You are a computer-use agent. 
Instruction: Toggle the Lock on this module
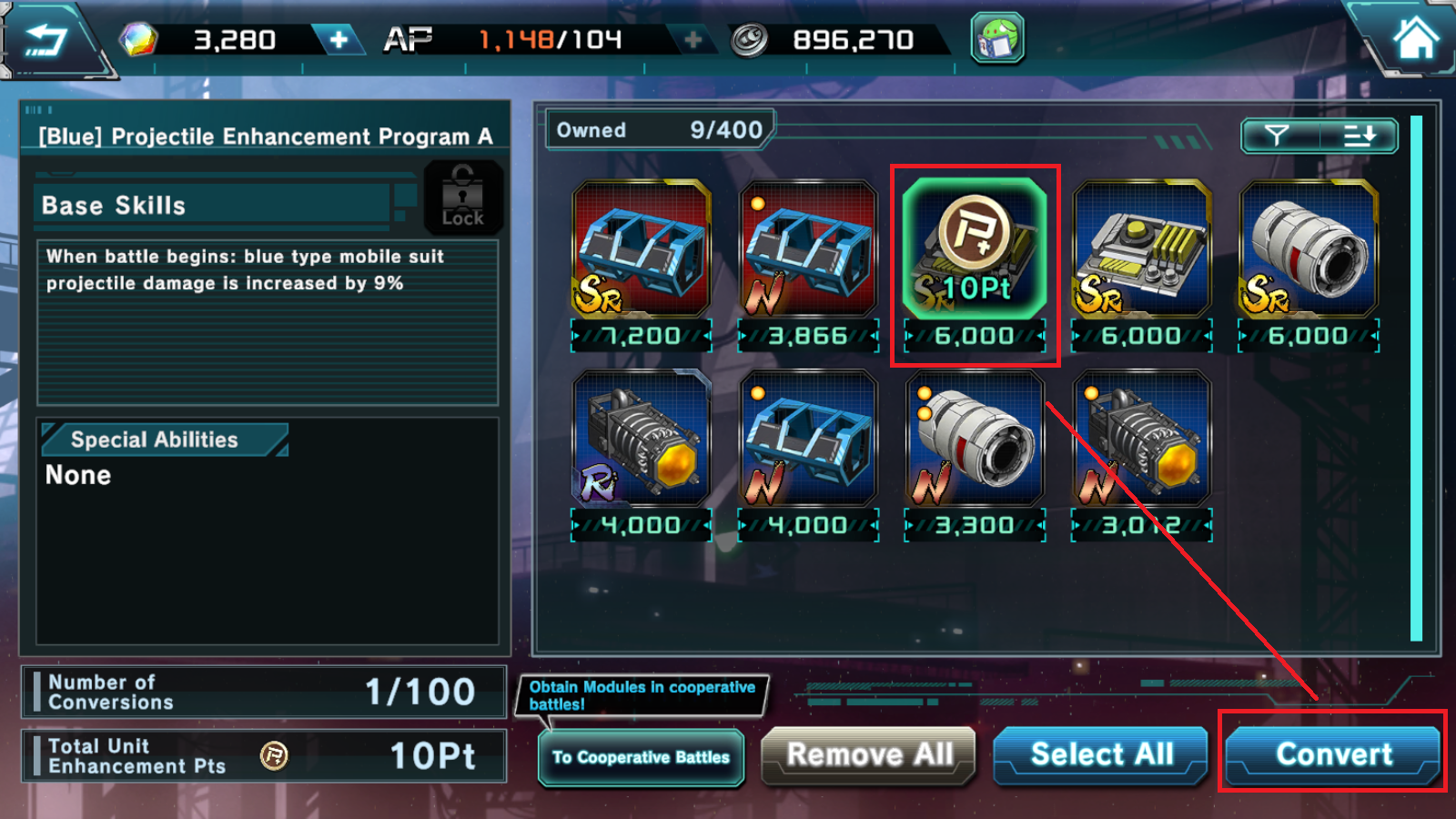462,197
